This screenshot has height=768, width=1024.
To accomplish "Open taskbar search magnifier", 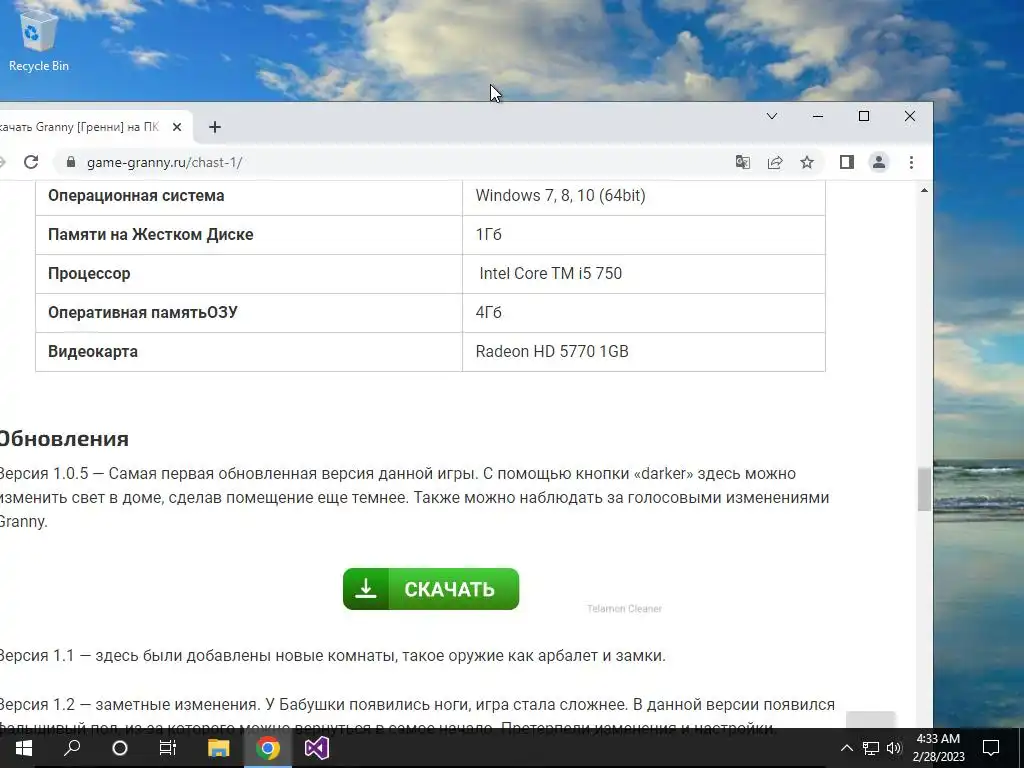I will tap(72, 748).
